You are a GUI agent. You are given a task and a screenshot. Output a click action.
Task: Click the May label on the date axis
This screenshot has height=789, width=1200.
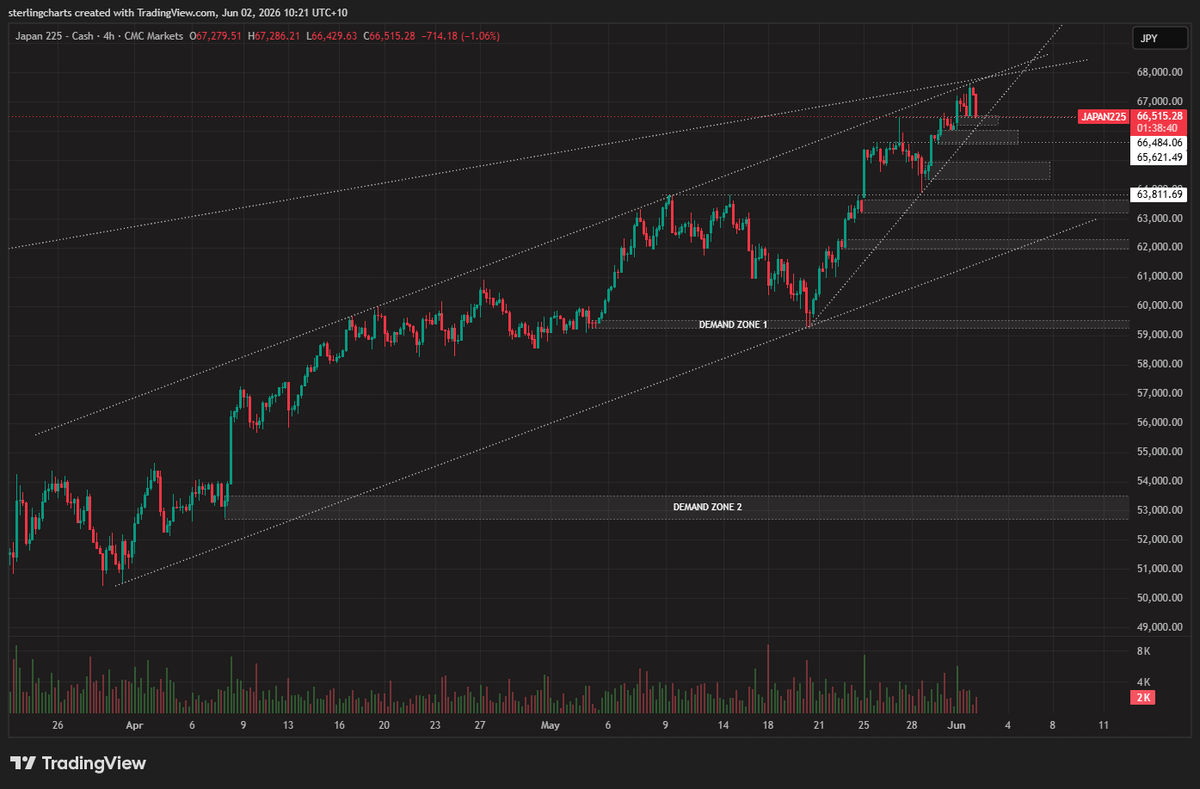(550, 724)
